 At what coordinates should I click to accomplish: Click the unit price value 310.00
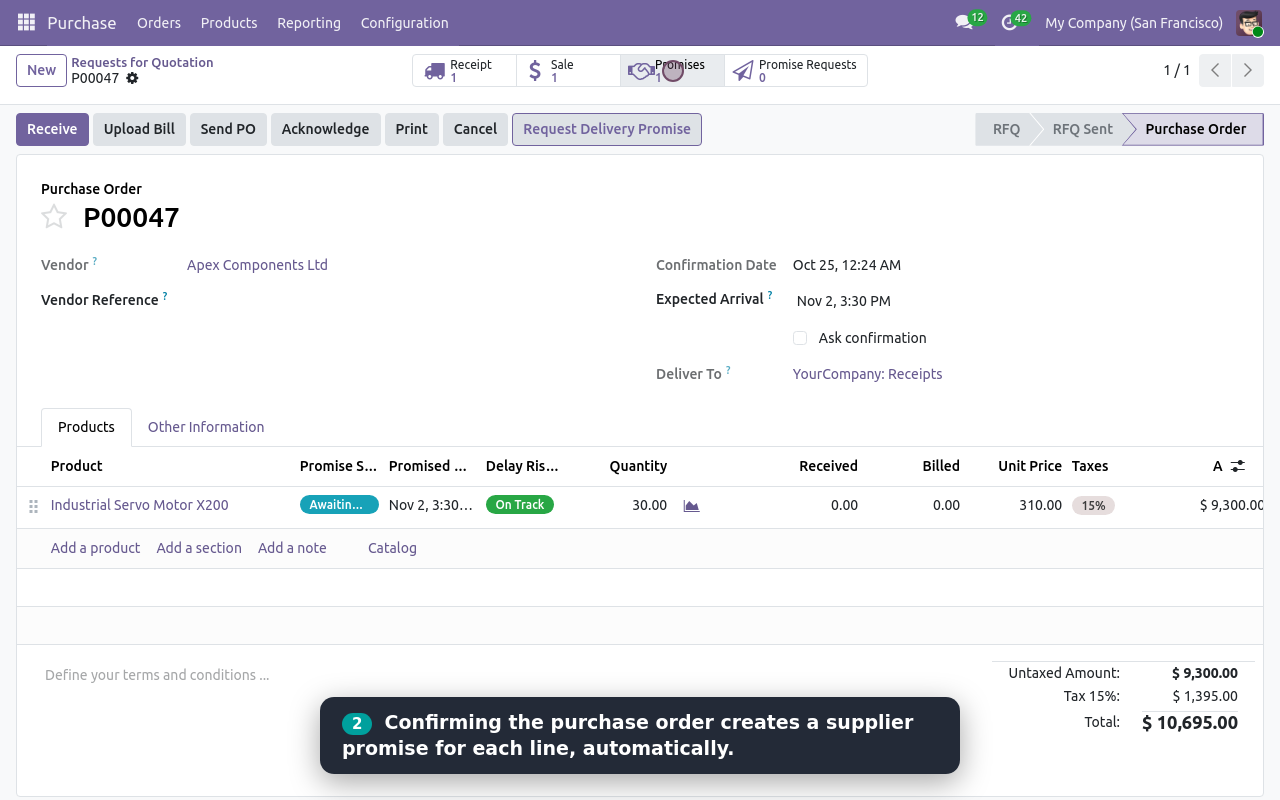pos(1040,505)
